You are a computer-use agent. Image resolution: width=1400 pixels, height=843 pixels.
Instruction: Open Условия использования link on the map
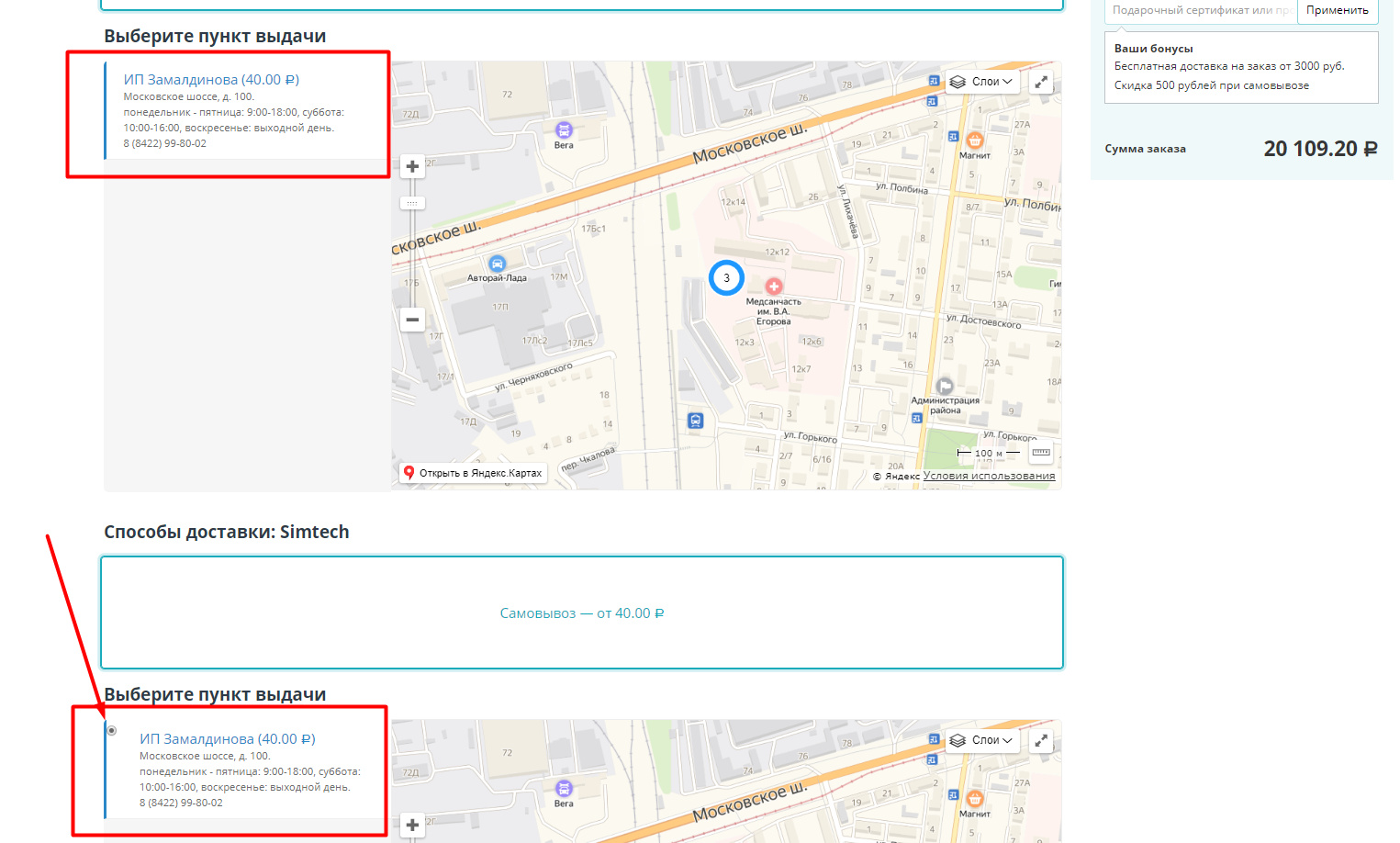click(989, 476)
